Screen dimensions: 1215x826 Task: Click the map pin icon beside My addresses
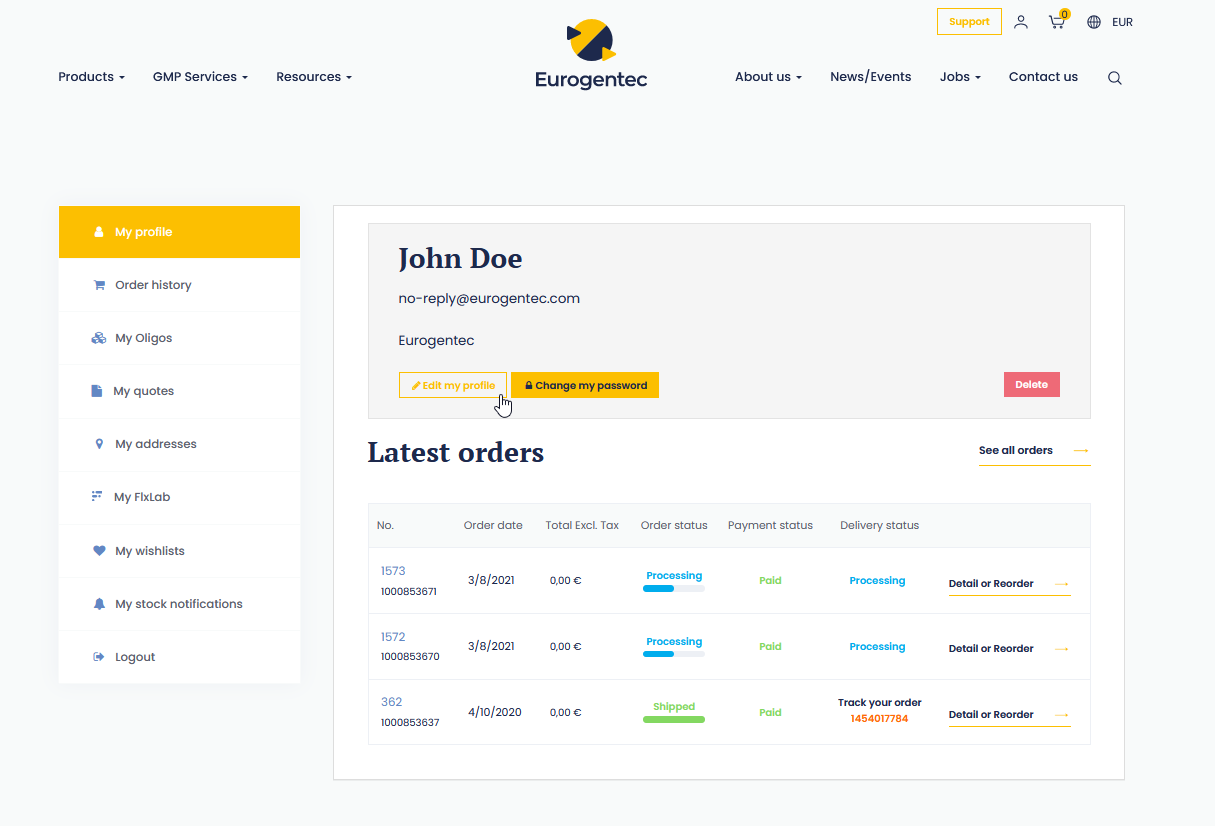[x=99, y=444]
